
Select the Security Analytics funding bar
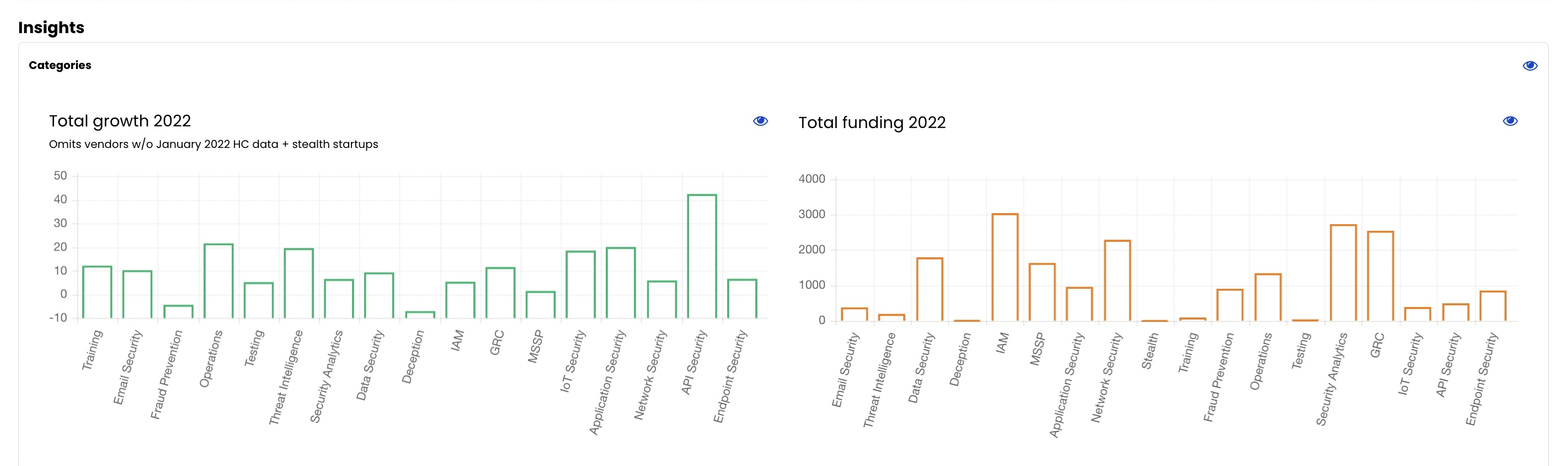pos(1343,272)
